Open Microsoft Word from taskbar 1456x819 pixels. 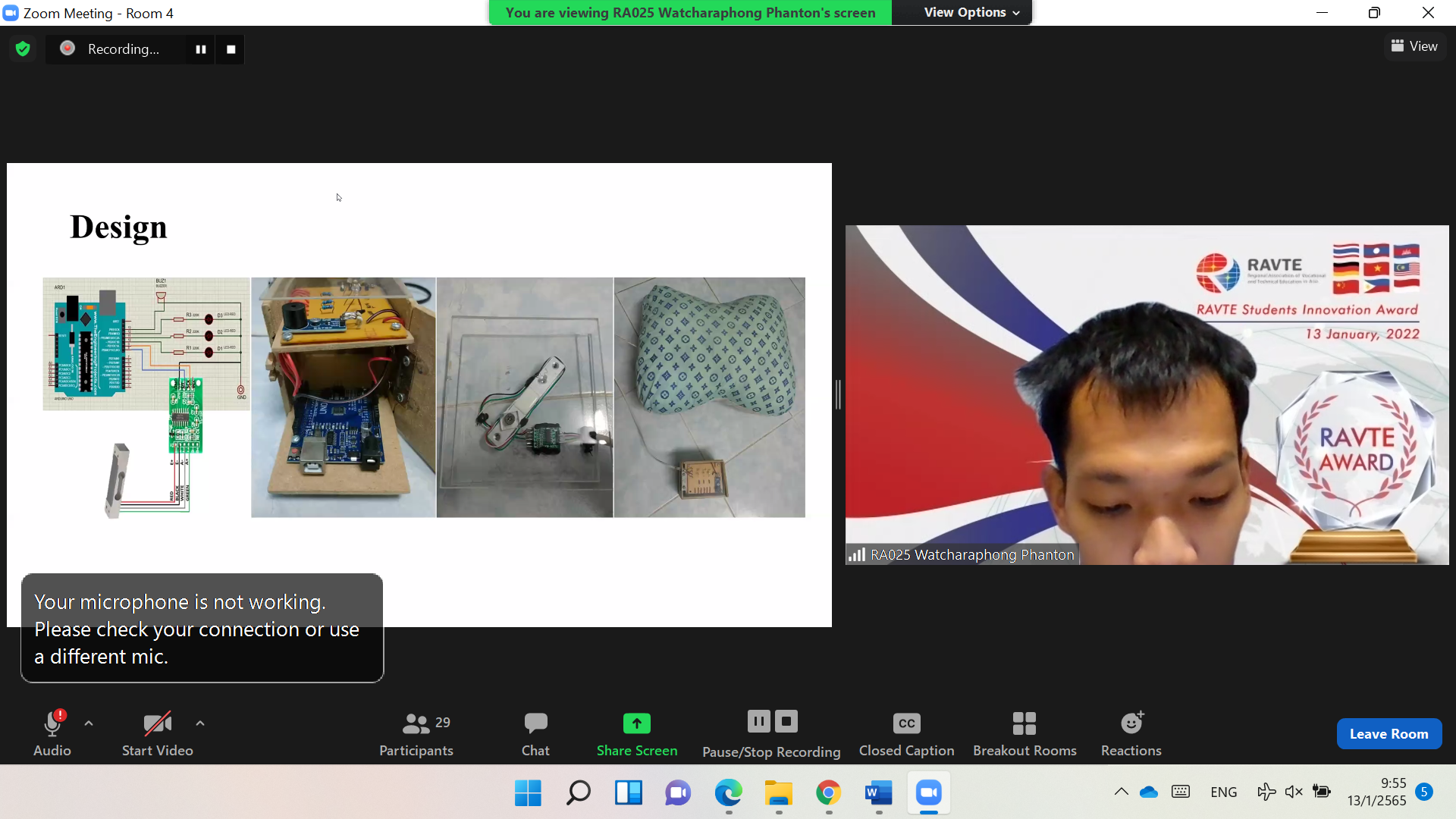[878, 792]
